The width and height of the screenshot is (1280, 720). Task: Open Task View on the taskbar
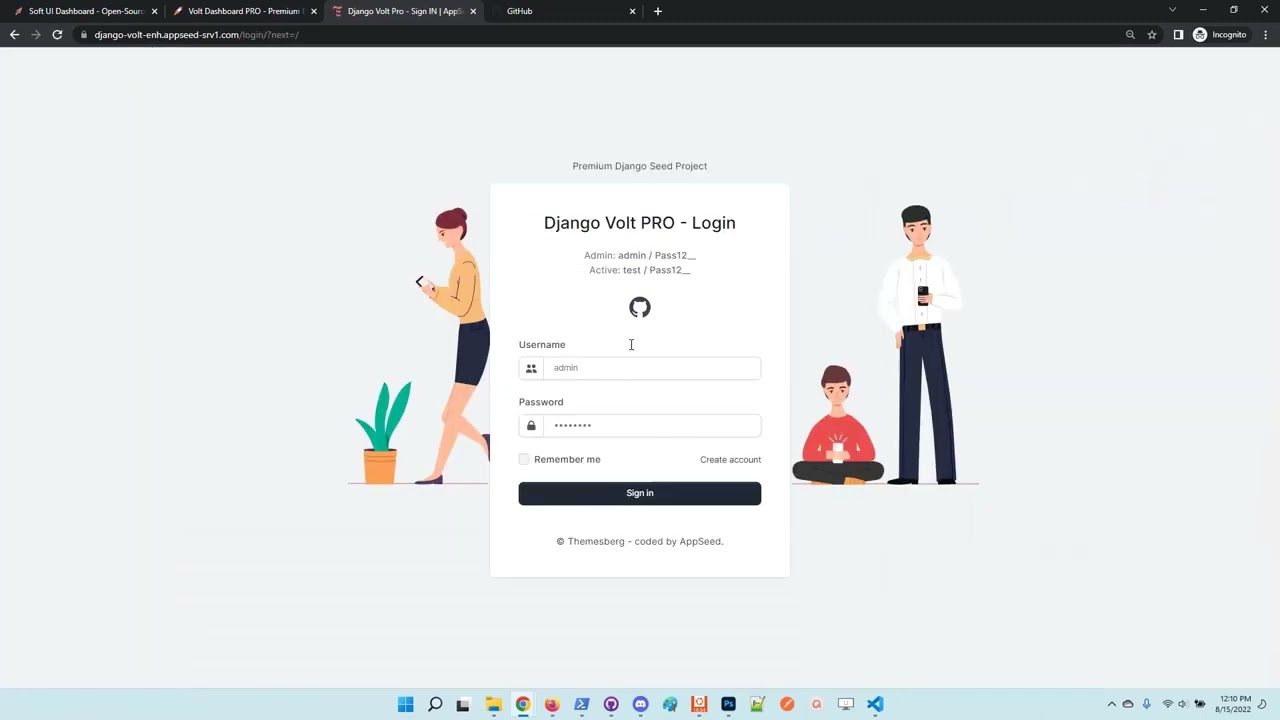463,704
